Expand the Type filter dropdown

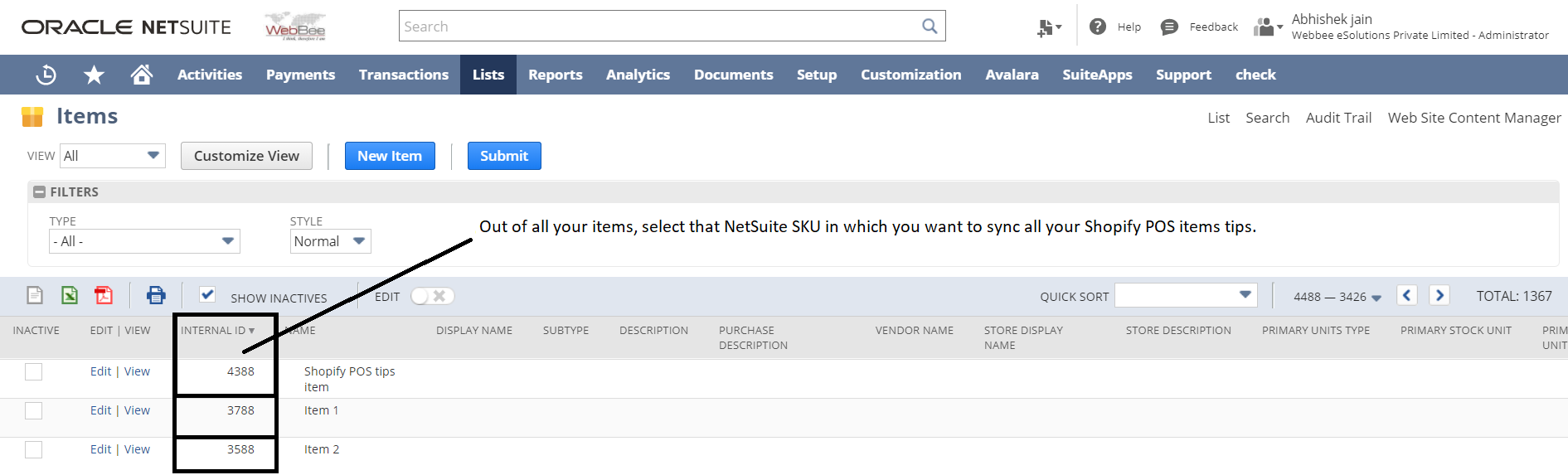pos(144,241)
